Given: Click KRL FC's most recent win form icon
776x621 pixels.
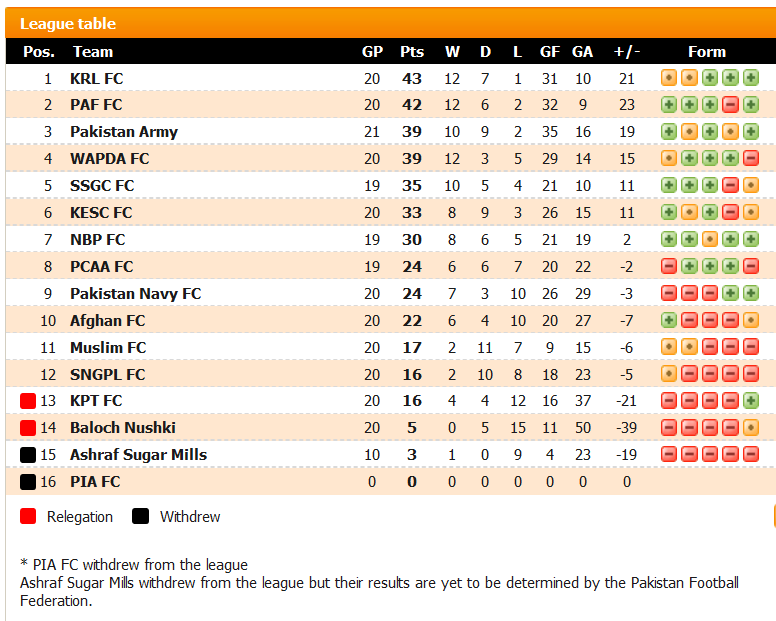Looking at the screenshot, I should click(x=751, y=78).
